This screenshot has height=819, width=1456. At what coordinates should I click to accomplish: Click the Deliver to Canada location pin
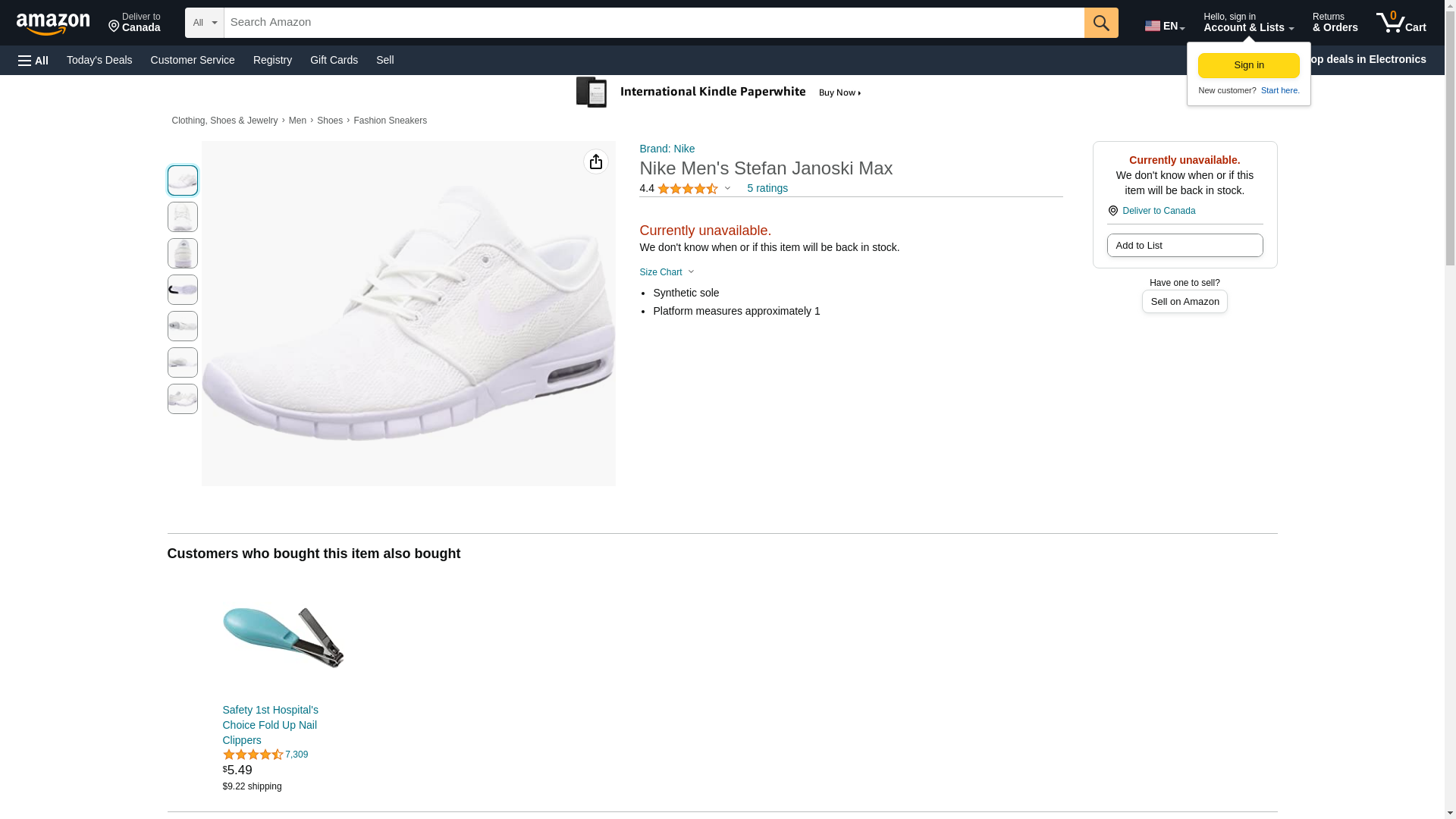[134, 23]
